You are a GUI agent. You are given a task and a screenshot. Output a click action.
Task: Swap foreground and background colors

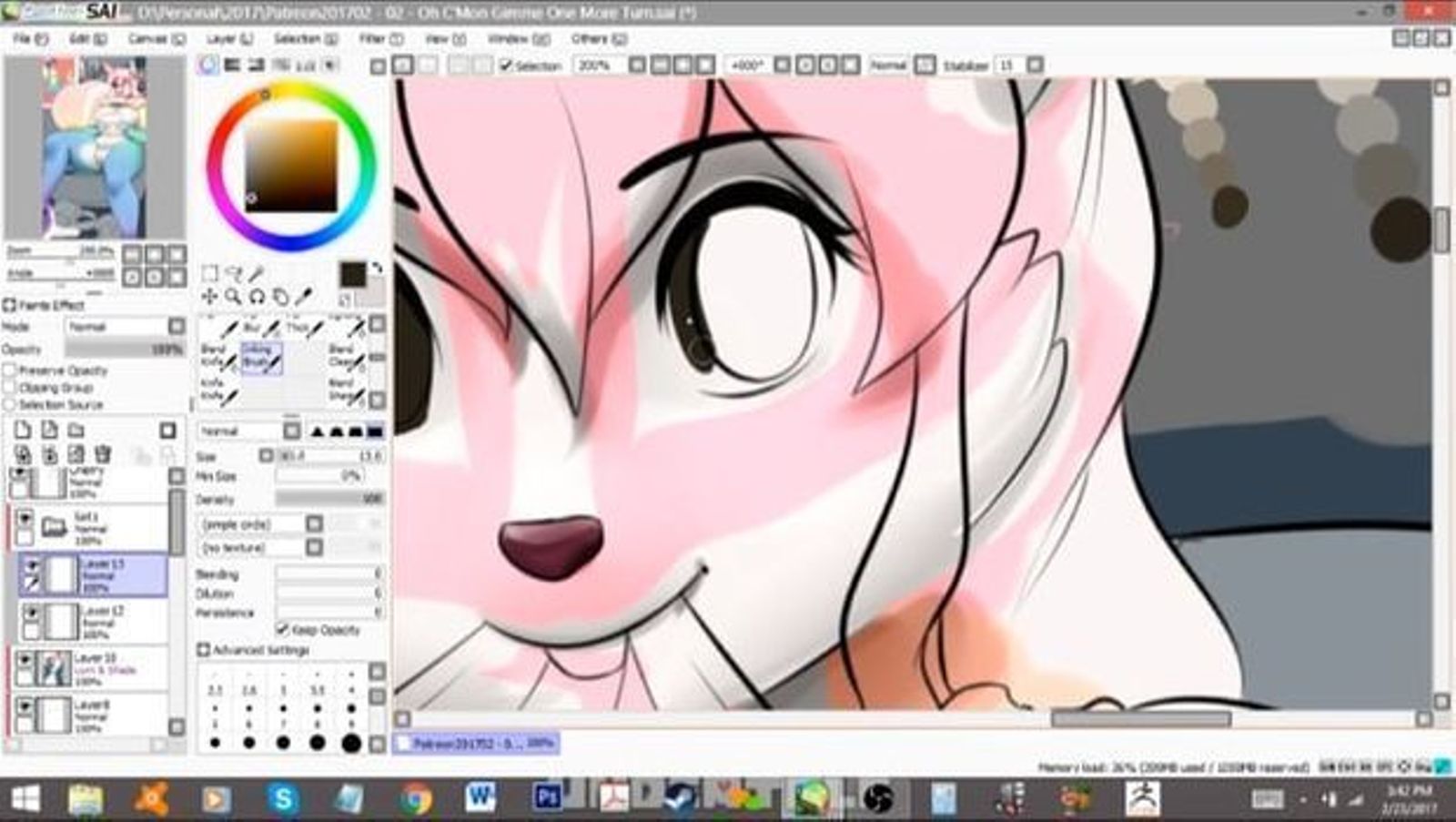pos(377,269)
